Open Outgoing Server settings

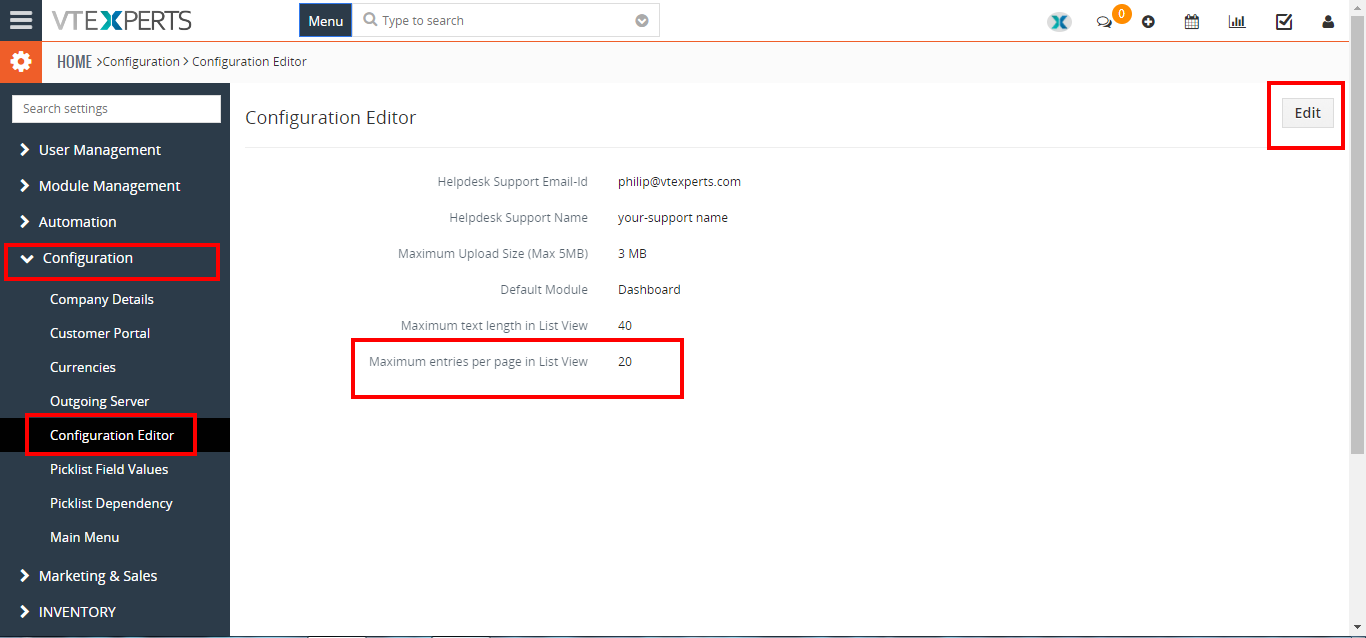tap(99, 401)
